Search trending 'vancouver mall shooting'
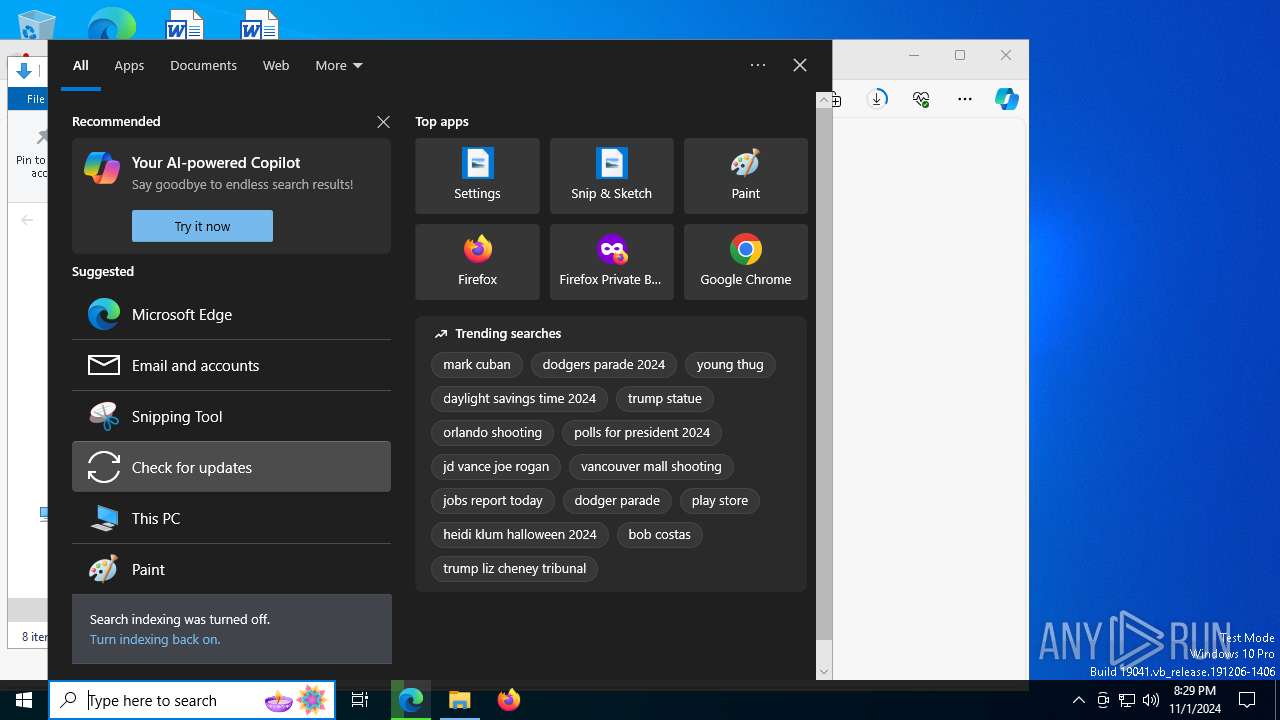1280x720 pixels. click(651, 467)
